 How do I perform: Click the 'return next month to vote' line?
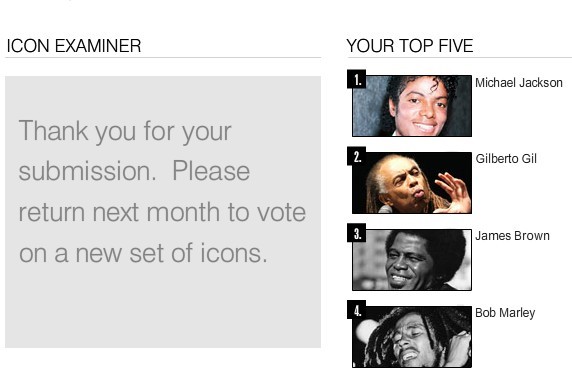[162, 212]
